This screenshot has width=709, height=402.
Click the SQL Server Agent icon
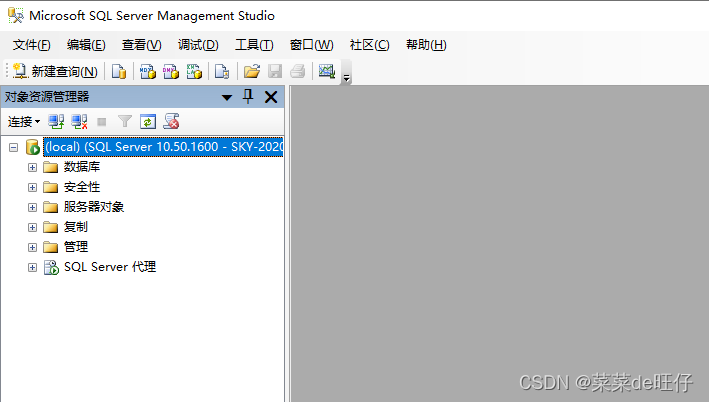pyautogui.click(x=51, y=267)
